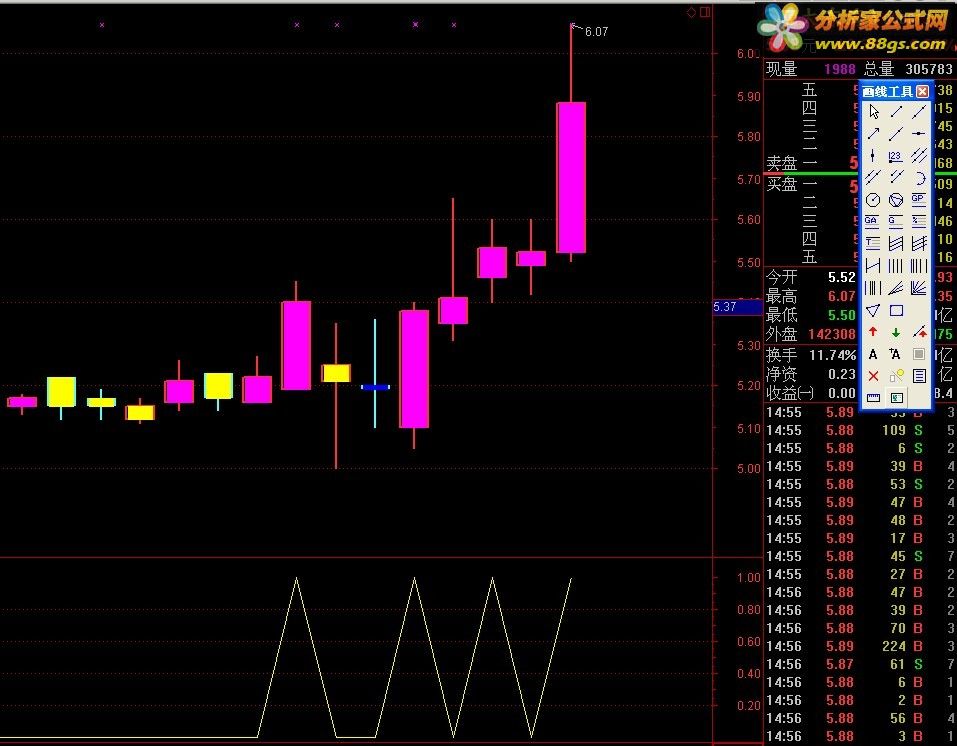
Task: Select the extended regression band tool
Action: coord(919,244)
